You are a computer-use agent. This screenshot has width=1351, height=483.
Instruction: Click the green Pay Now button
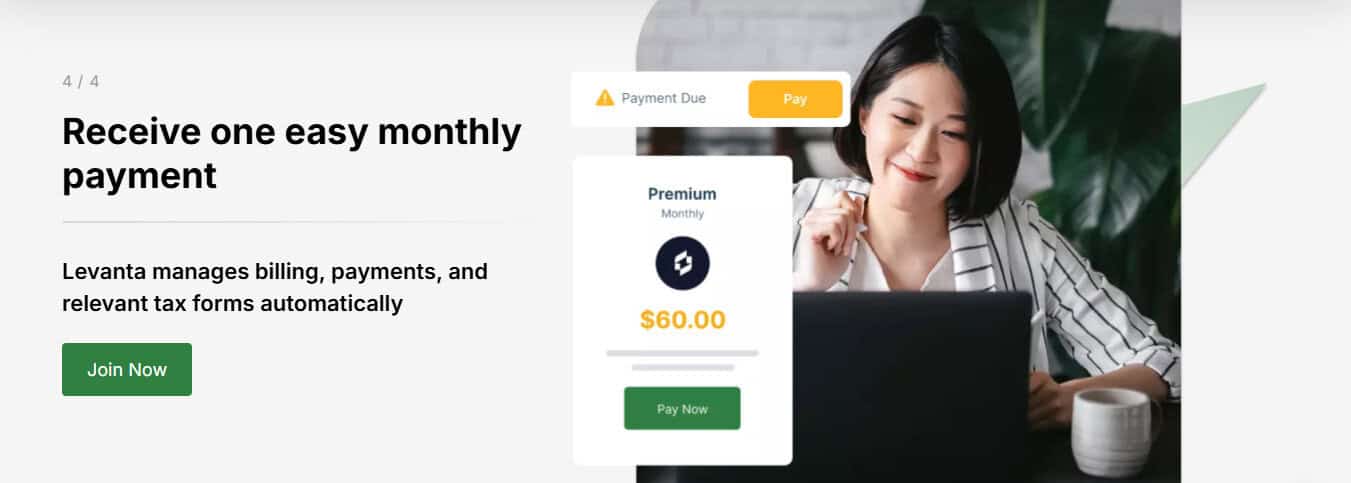tap(682, 409)
